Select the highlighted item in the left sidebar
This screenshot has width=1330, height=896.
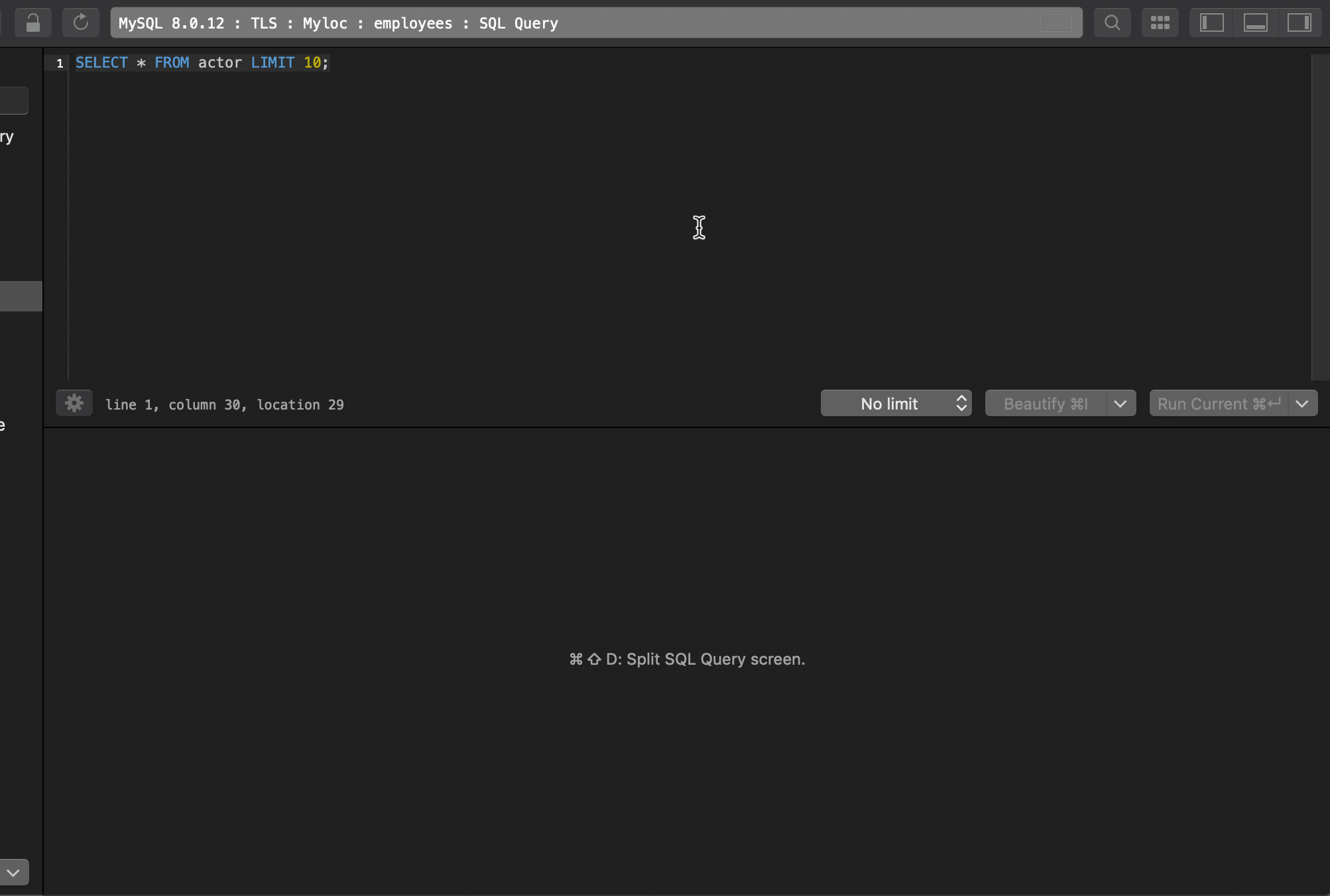tap(20, 296)
